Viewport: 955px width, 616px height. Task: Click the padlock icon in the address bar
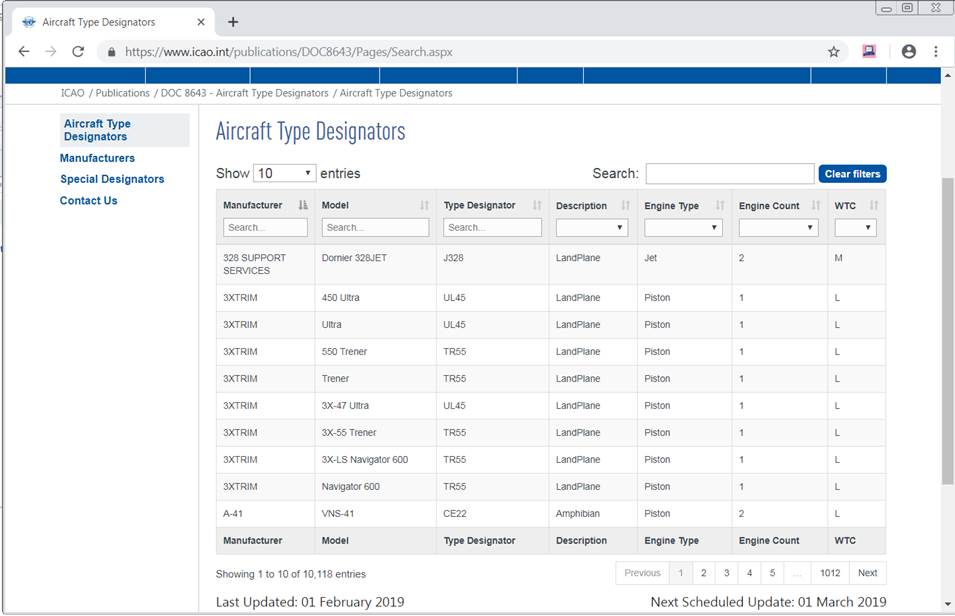point(111,51)
